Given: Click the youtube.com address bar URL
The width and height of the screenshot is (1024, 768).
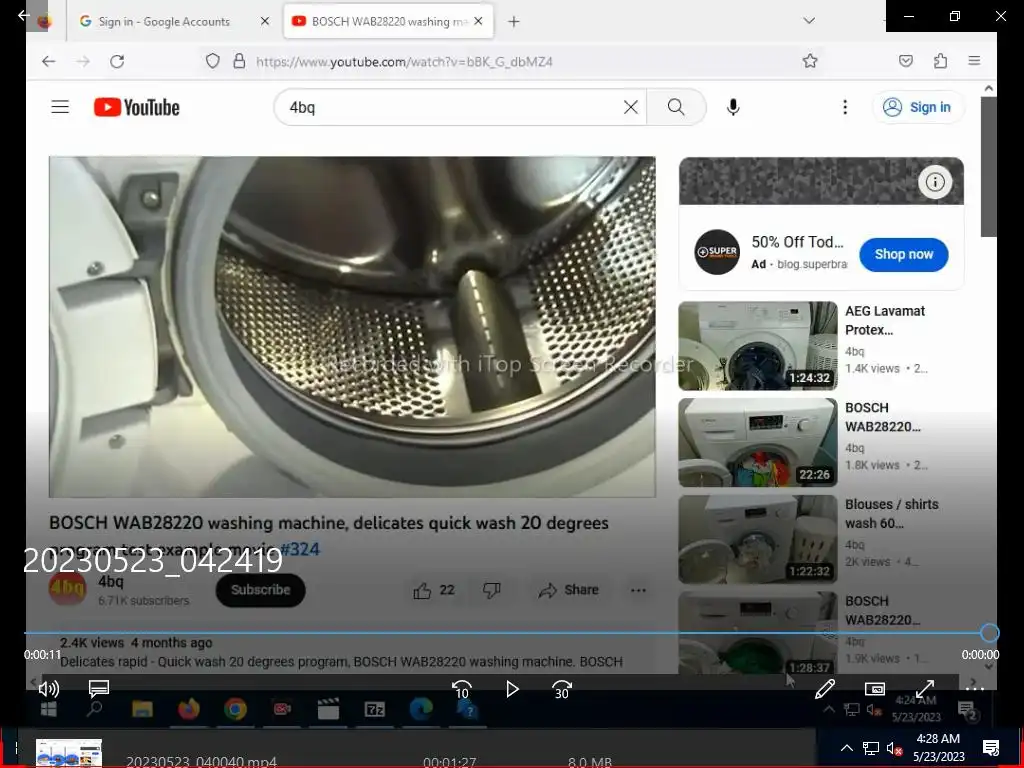Looking at the screenshot, I should point(404,61).
